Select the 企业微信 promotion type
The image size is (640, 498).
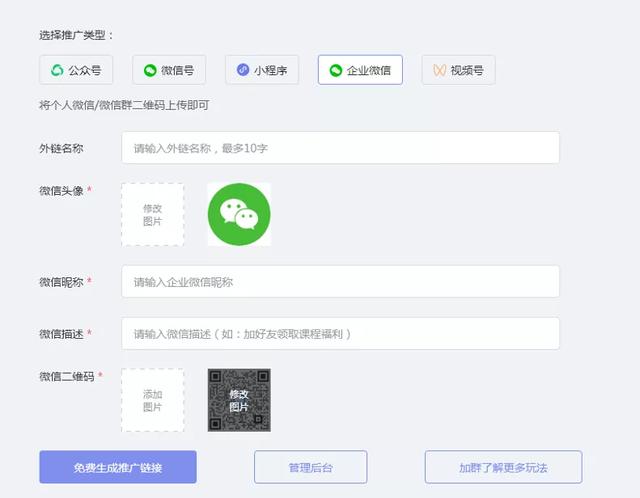tap(360, 70)
